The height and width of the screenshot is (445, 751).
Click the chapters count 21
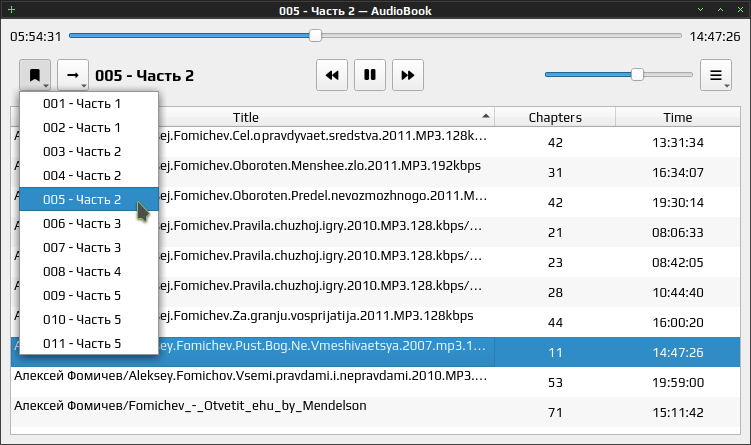coord(555,233)
